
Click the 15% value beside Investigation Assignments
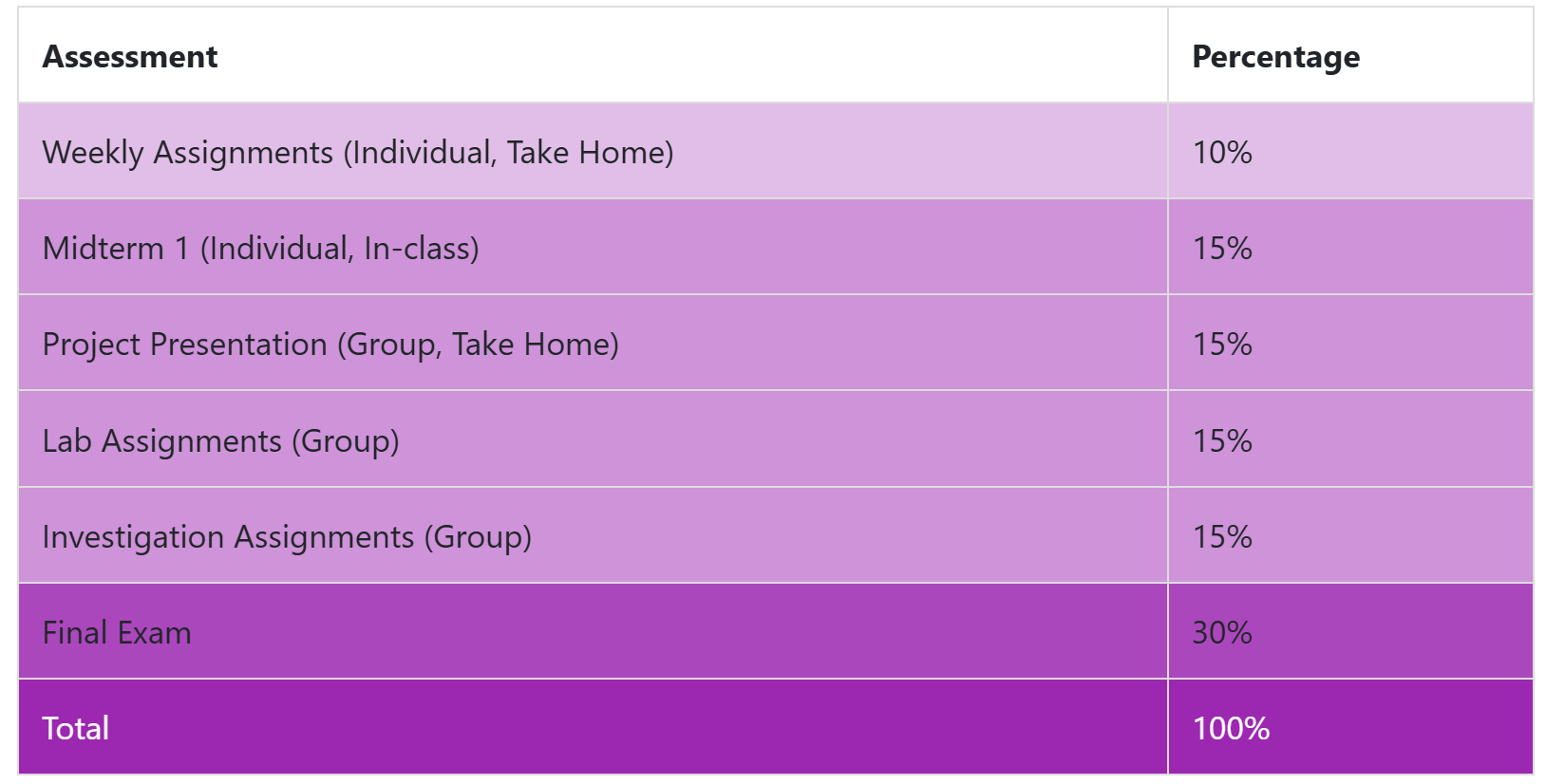[1222, 537]
